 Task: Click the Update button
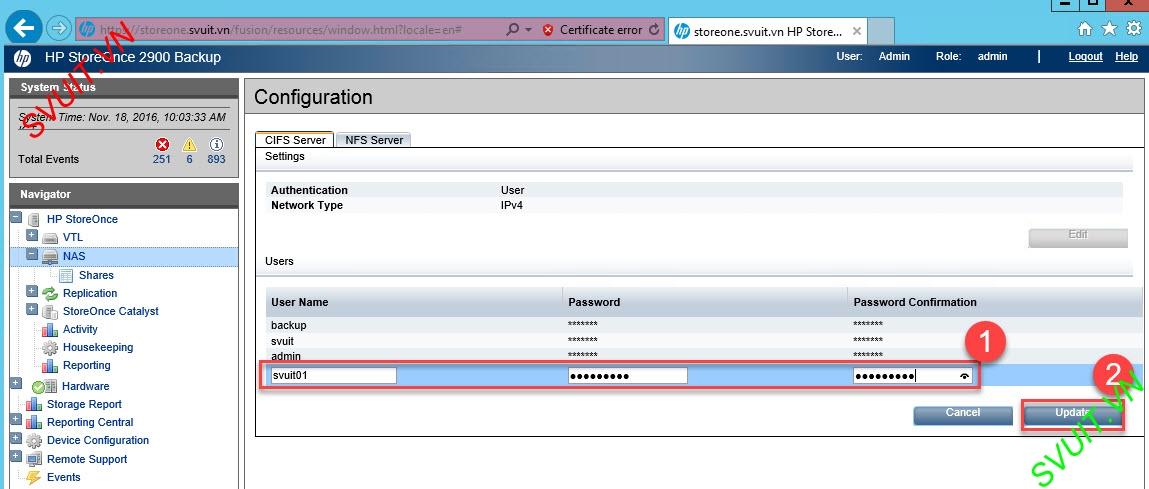[x=1073, y=414]
